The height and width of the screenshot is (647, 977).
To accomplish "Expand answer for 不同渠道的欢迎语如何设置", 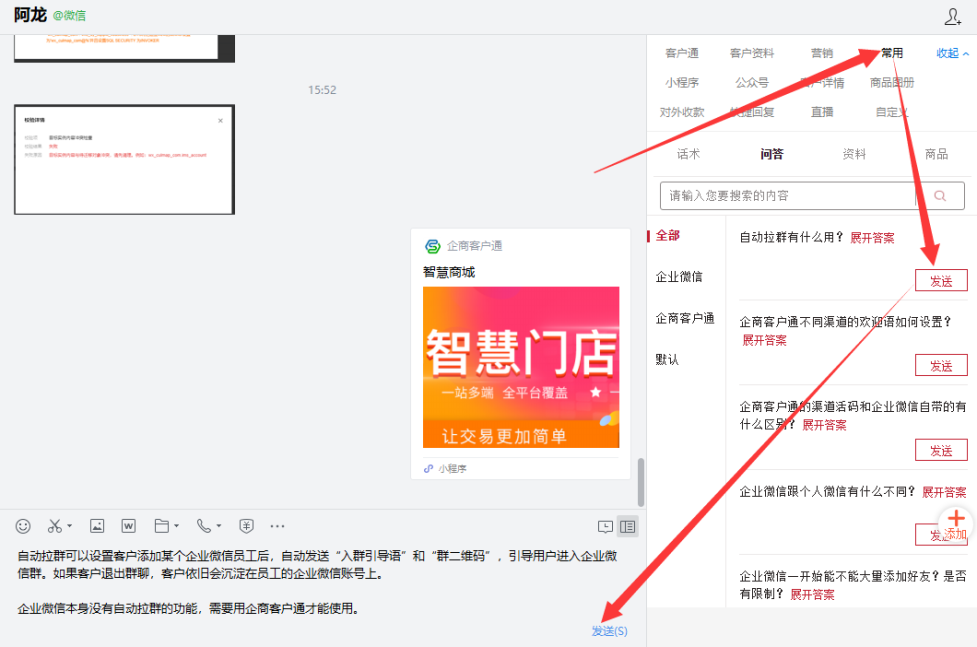I will point(764,340).
